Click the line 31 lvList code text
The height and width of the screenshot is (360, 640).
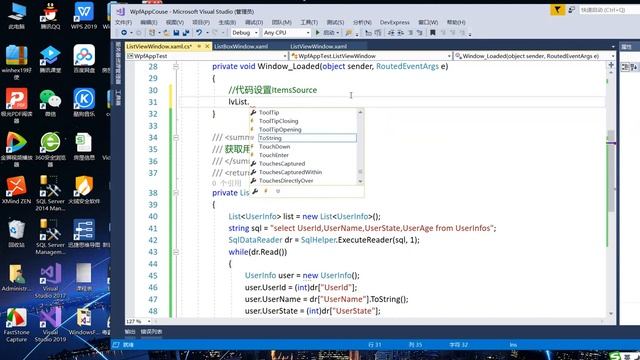238,102
